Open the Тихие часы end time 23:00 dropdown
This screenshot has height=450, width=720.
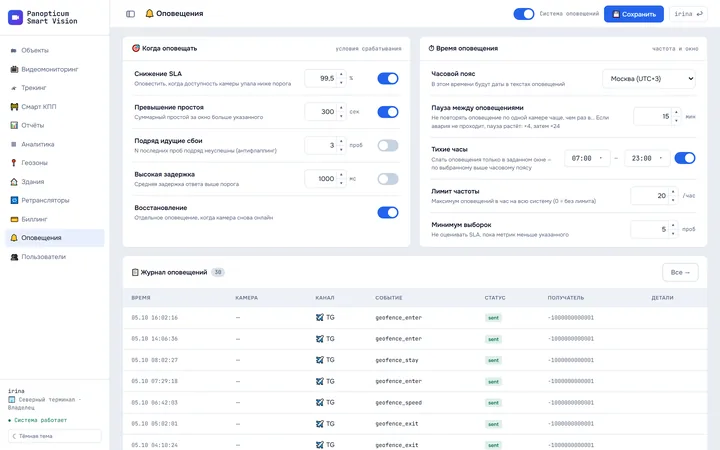click(x=647, y=158)
